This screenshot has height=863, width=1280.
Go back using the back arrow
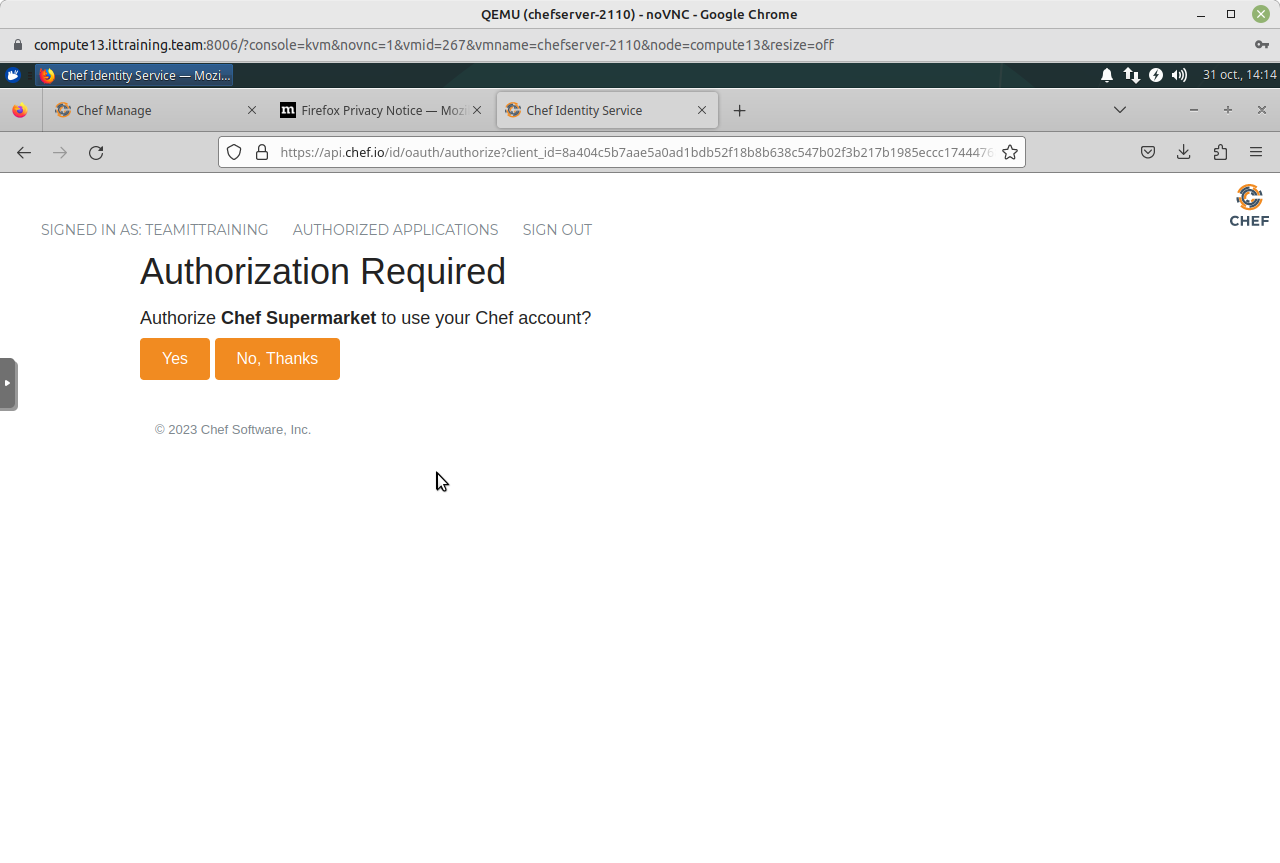pos(24,152)
